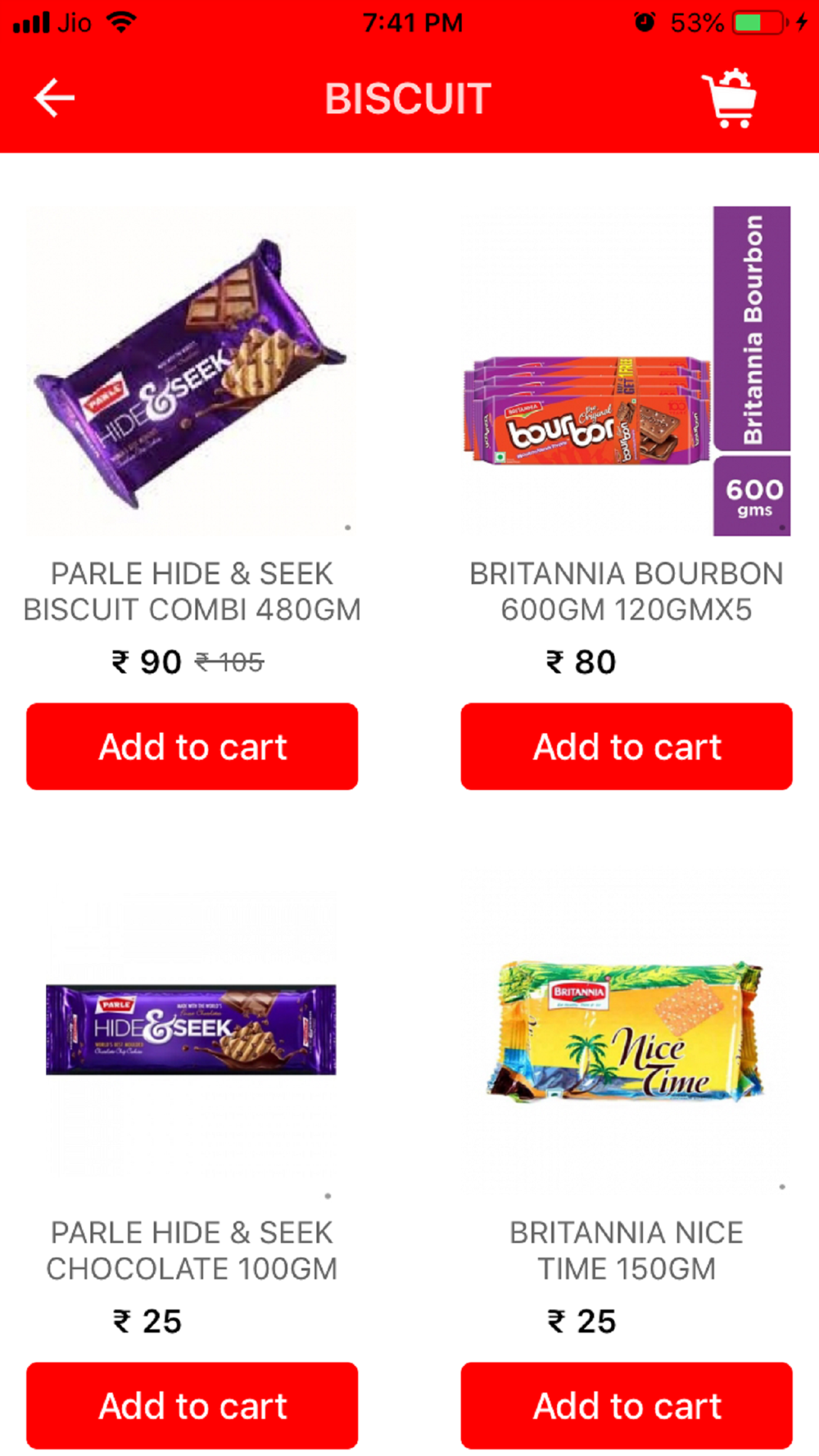Tap the Wi-Fi status icon
Screen dimensions: 819x1456
click(x=121, y=22)
